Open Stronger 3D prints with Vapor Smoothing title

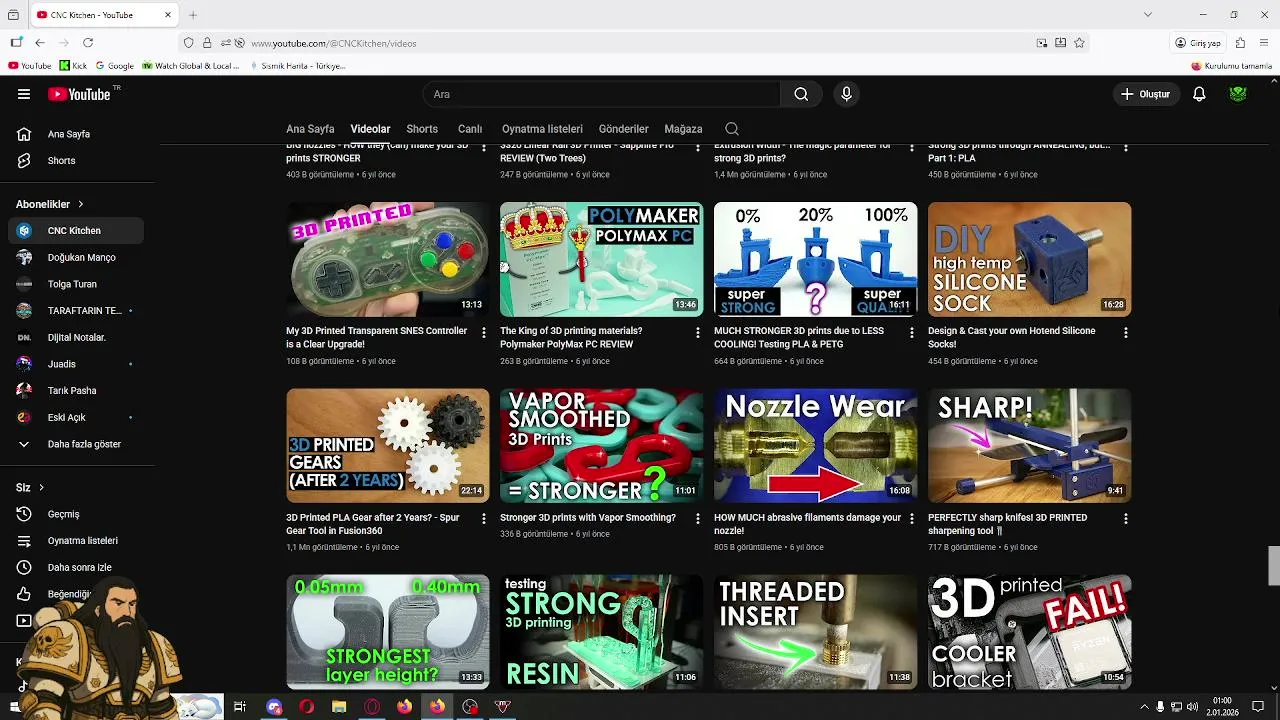click(x=588, y=518)
